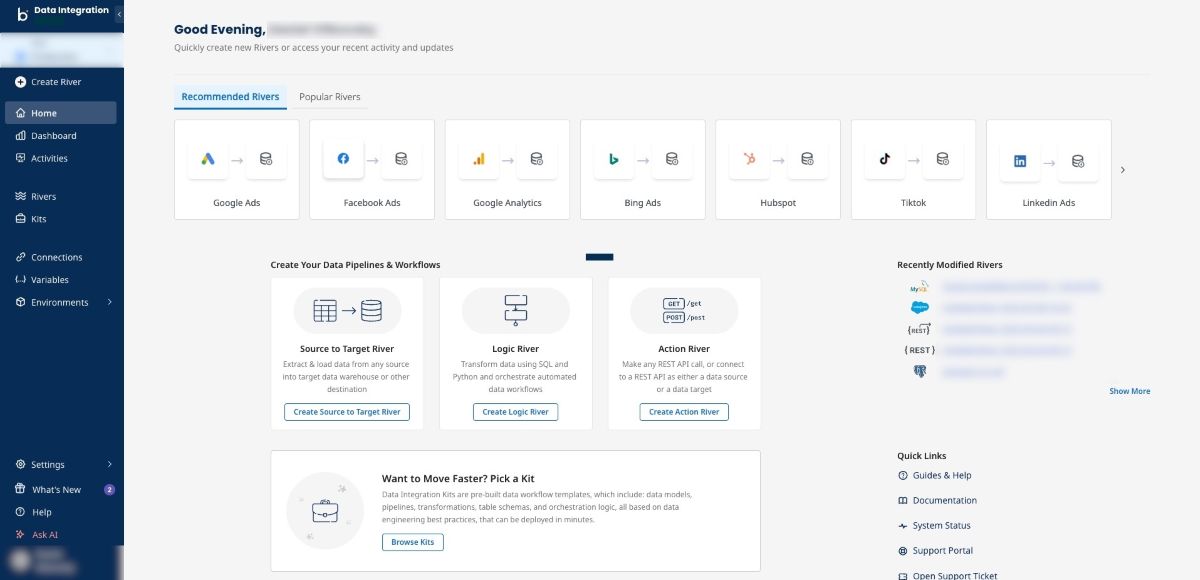Show next recommended rivers with arrow
This screenshot has width=1200, height=580.
click(x=1123, y=170)
